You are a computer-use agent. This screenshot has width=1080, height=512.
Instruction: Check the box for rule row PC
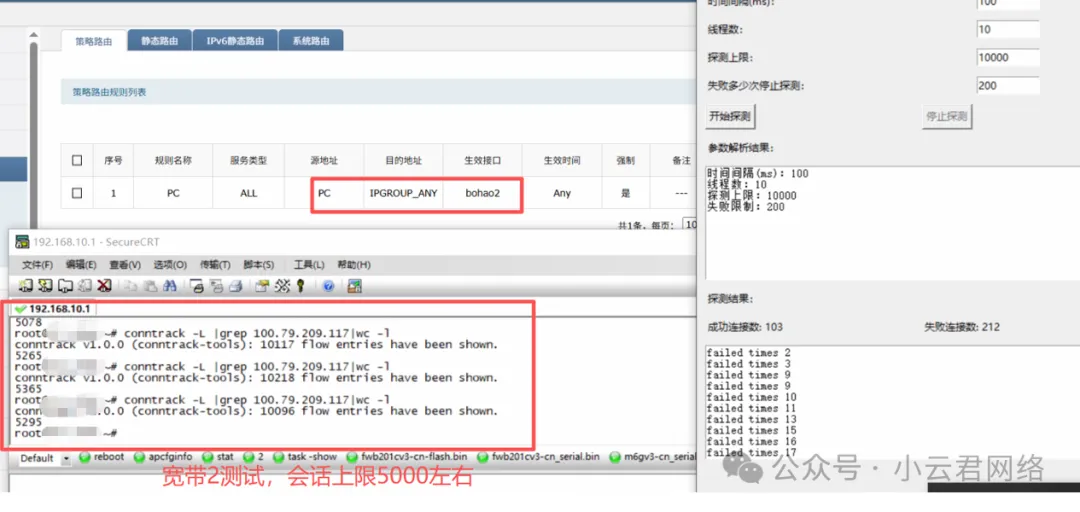pos(78,193)
